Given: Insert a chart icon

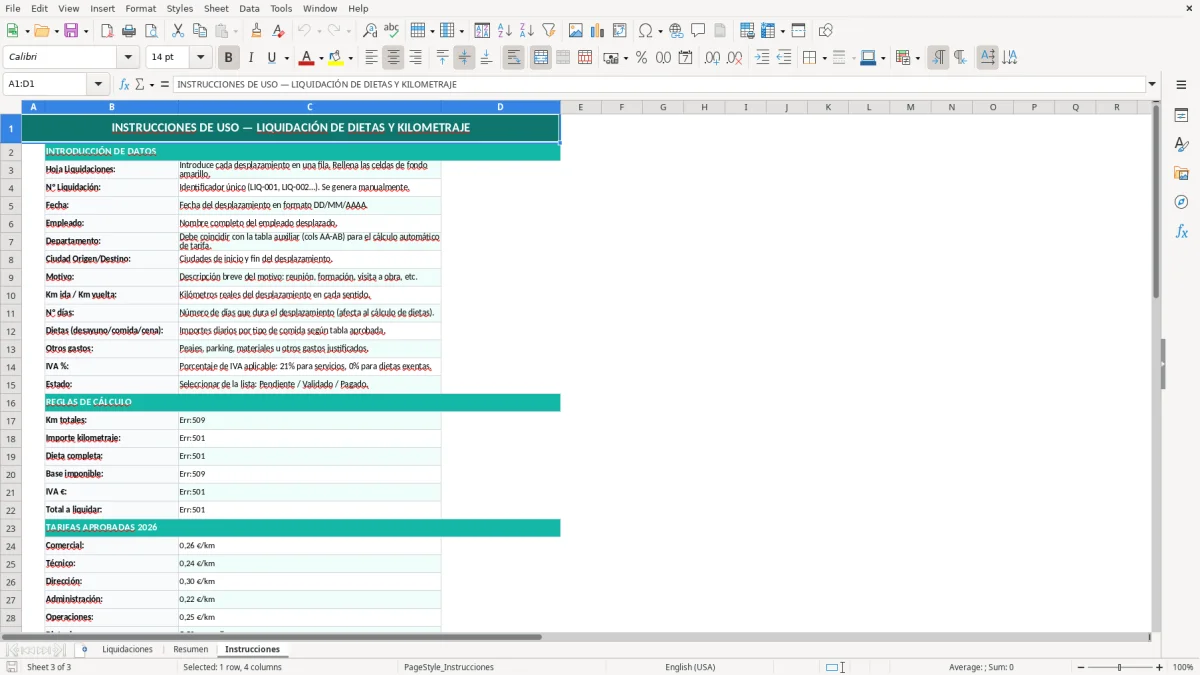Looking at the screenshot, I should tap(598, 31).
